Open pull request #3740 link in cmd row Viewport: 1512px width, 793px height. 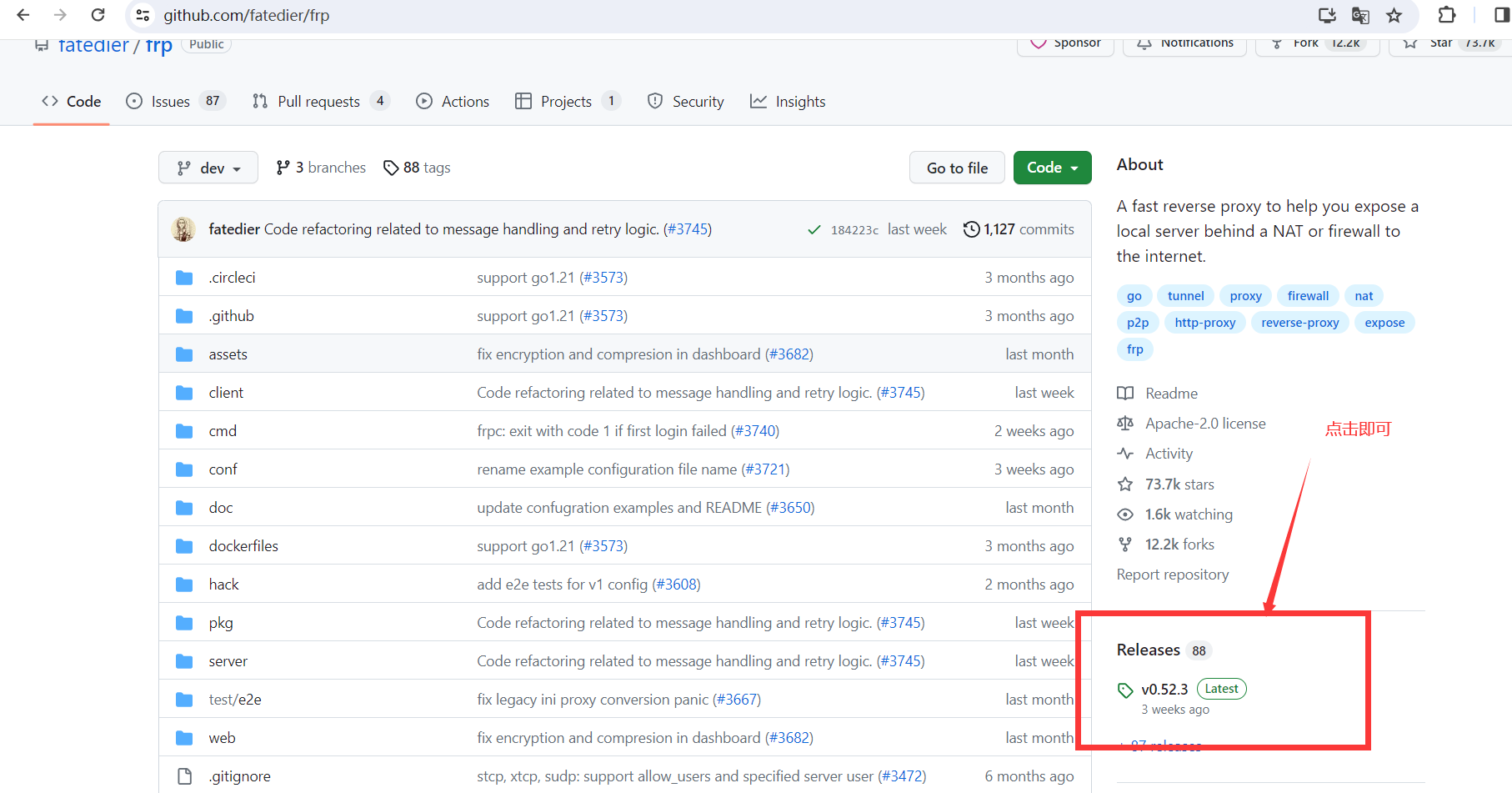pyautogui.click(x=755, y=431)
